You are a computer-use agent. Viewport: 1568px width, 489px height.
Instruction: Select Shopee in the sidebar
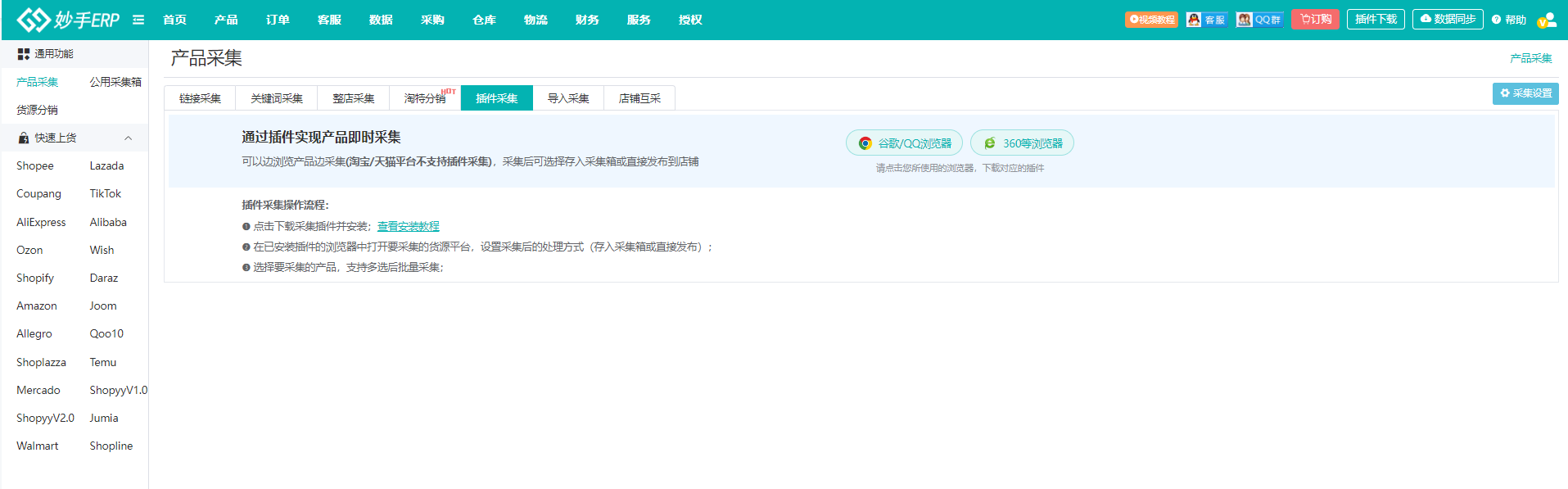35,166
